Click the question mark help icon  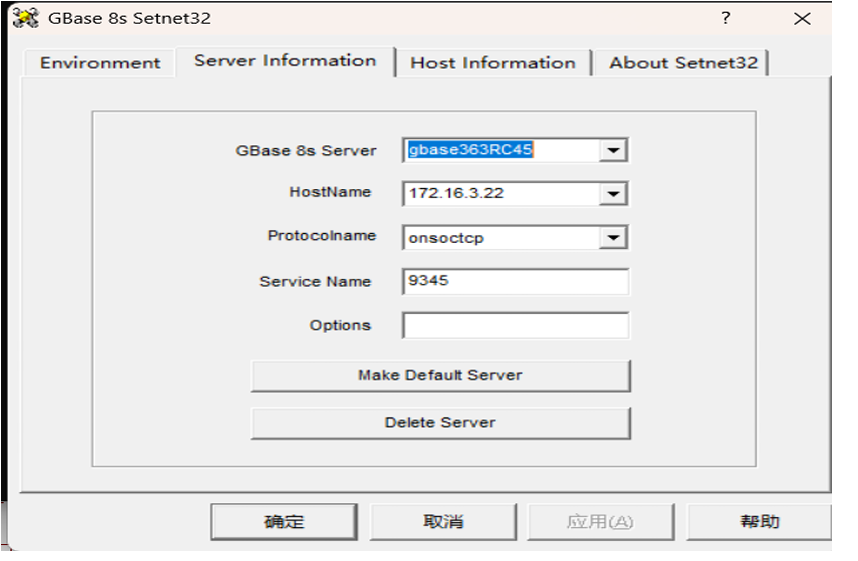pyautogui.click(x=726, y=18)
